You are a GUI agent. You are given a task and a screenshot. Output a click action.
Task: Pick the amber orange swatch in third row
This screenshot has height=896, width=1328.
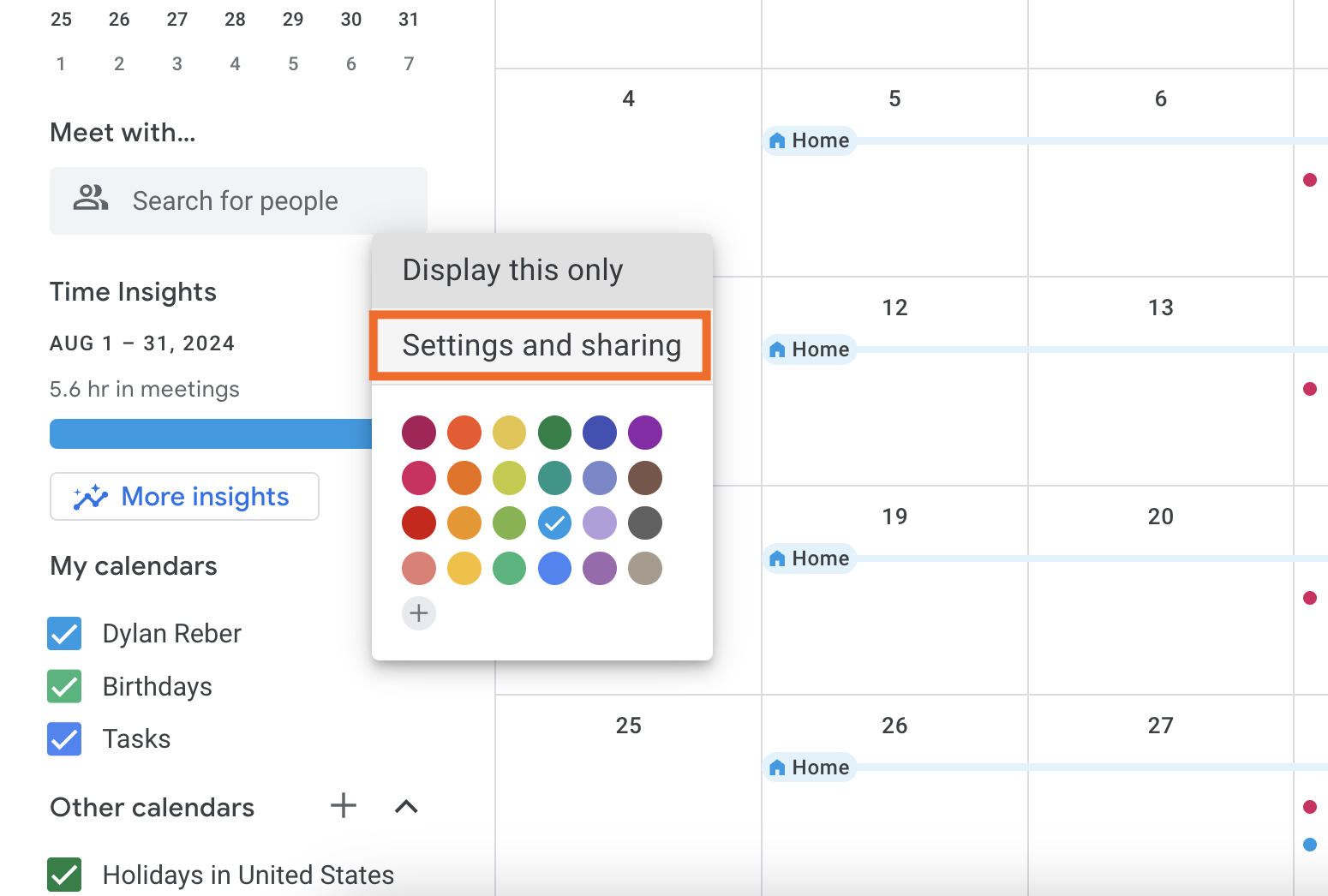(x=464, y=523)
